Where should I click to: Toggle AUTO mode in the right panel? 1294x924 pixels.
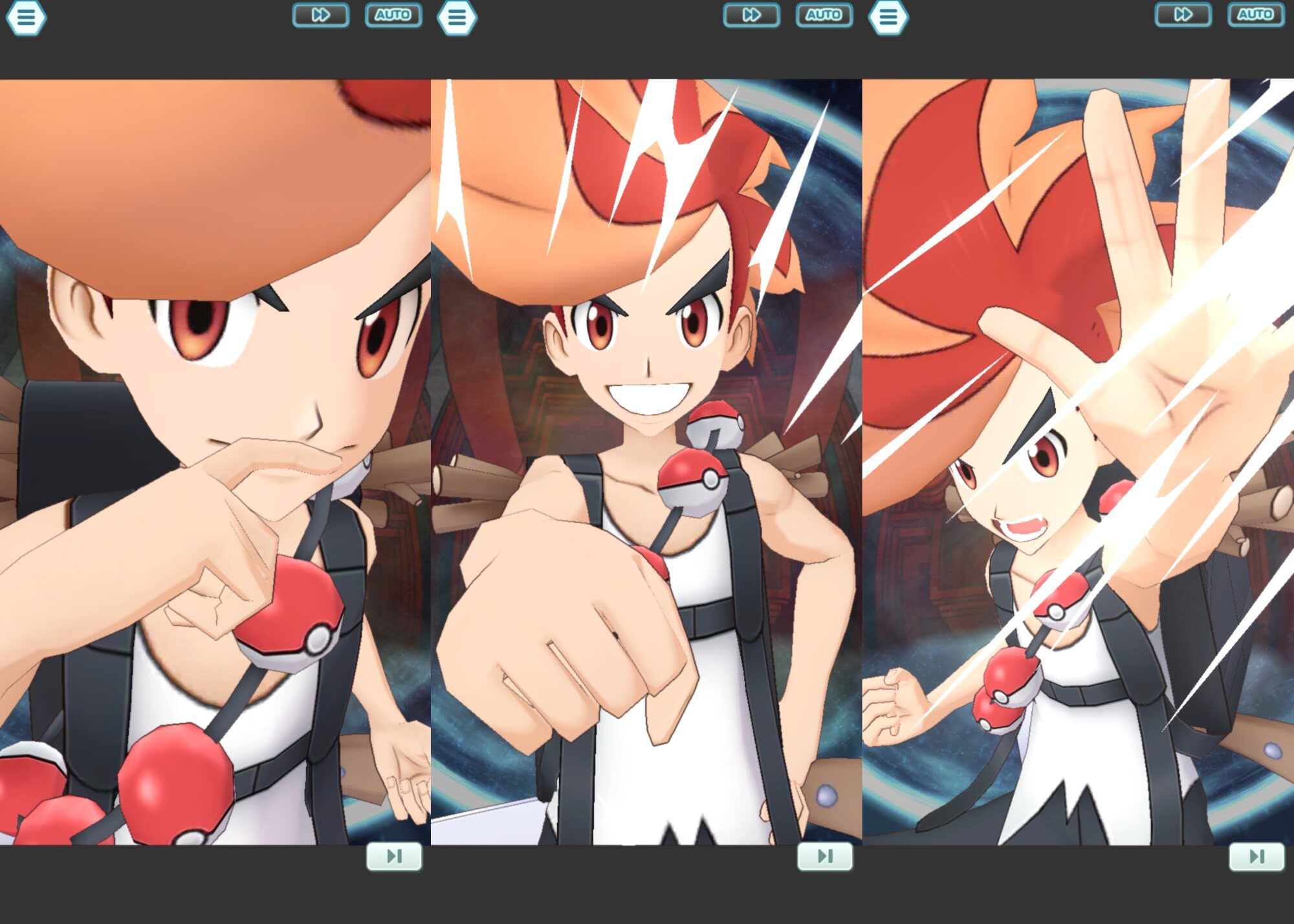coord(1256,15)
